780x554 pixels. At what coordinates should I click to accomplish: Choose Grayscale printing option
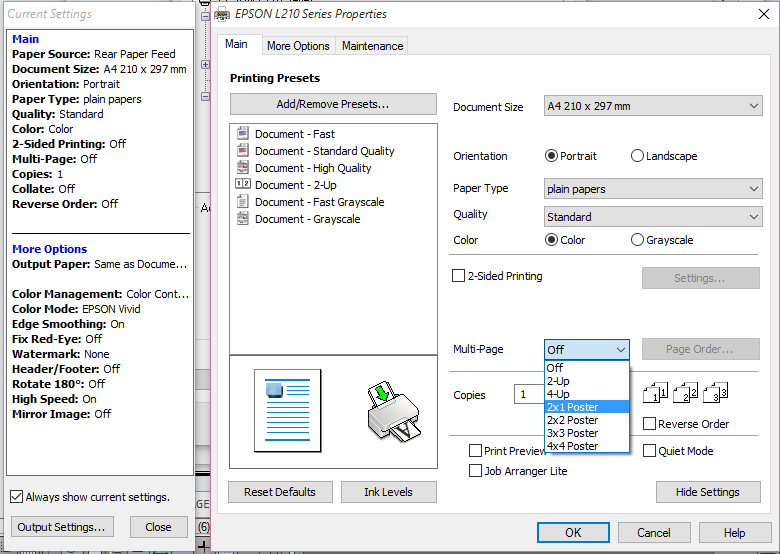point(637,240)
